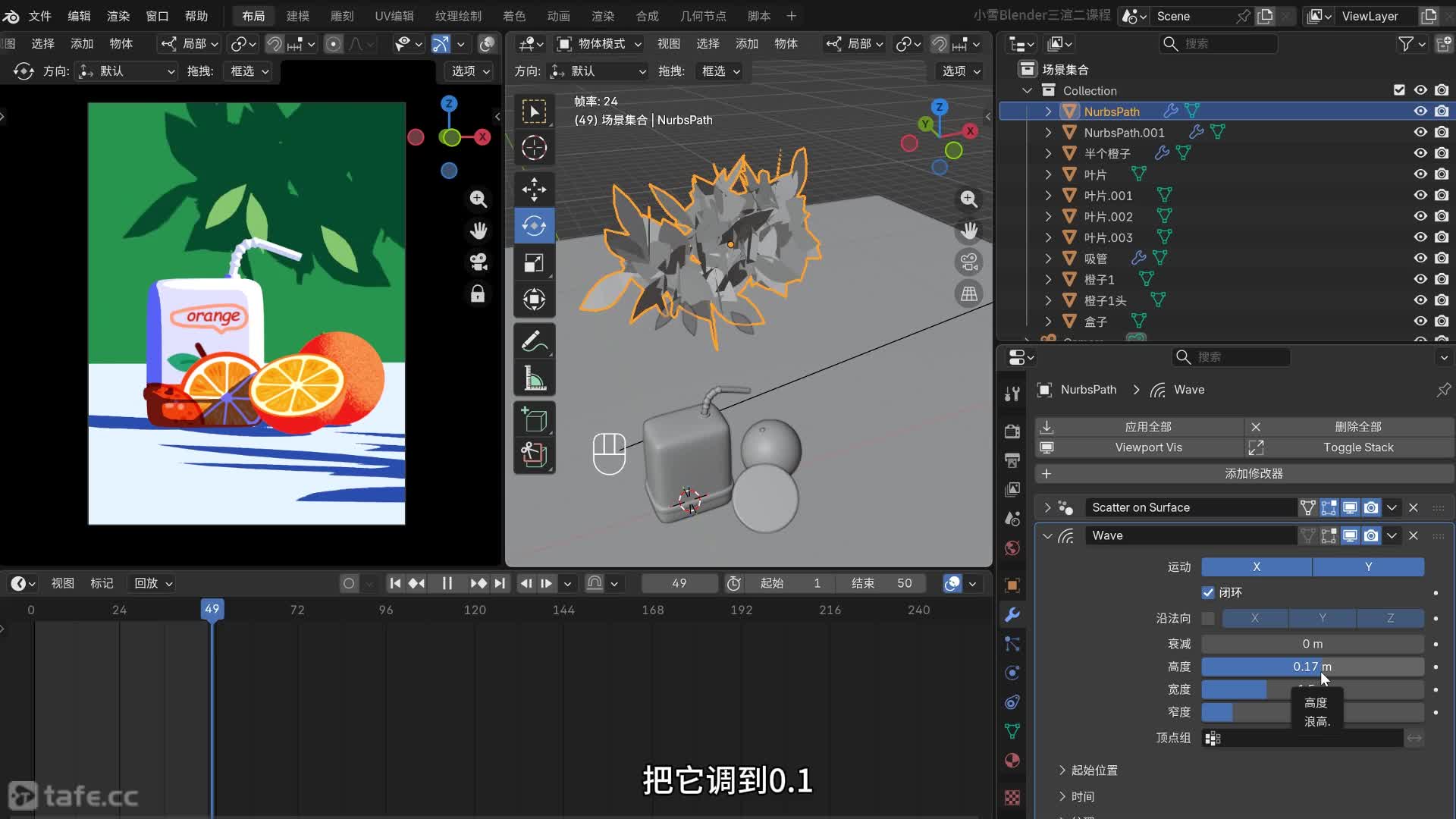The height and width of the screenshot is (819, 1456).
Task: Open the 回放 playback dropdown
Action: [152, 583]
